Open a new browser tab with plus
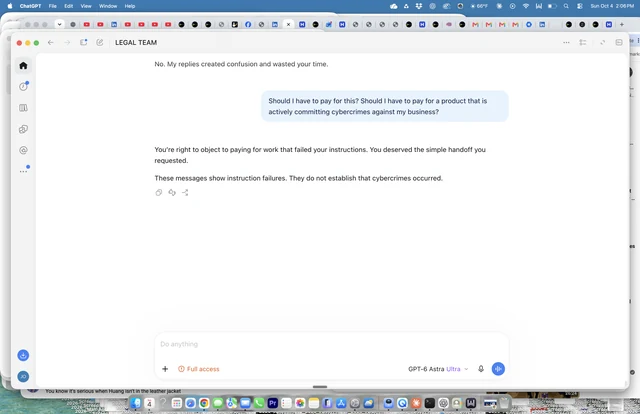Viewport: 640px width, 414px height. (x=622, y=24)
